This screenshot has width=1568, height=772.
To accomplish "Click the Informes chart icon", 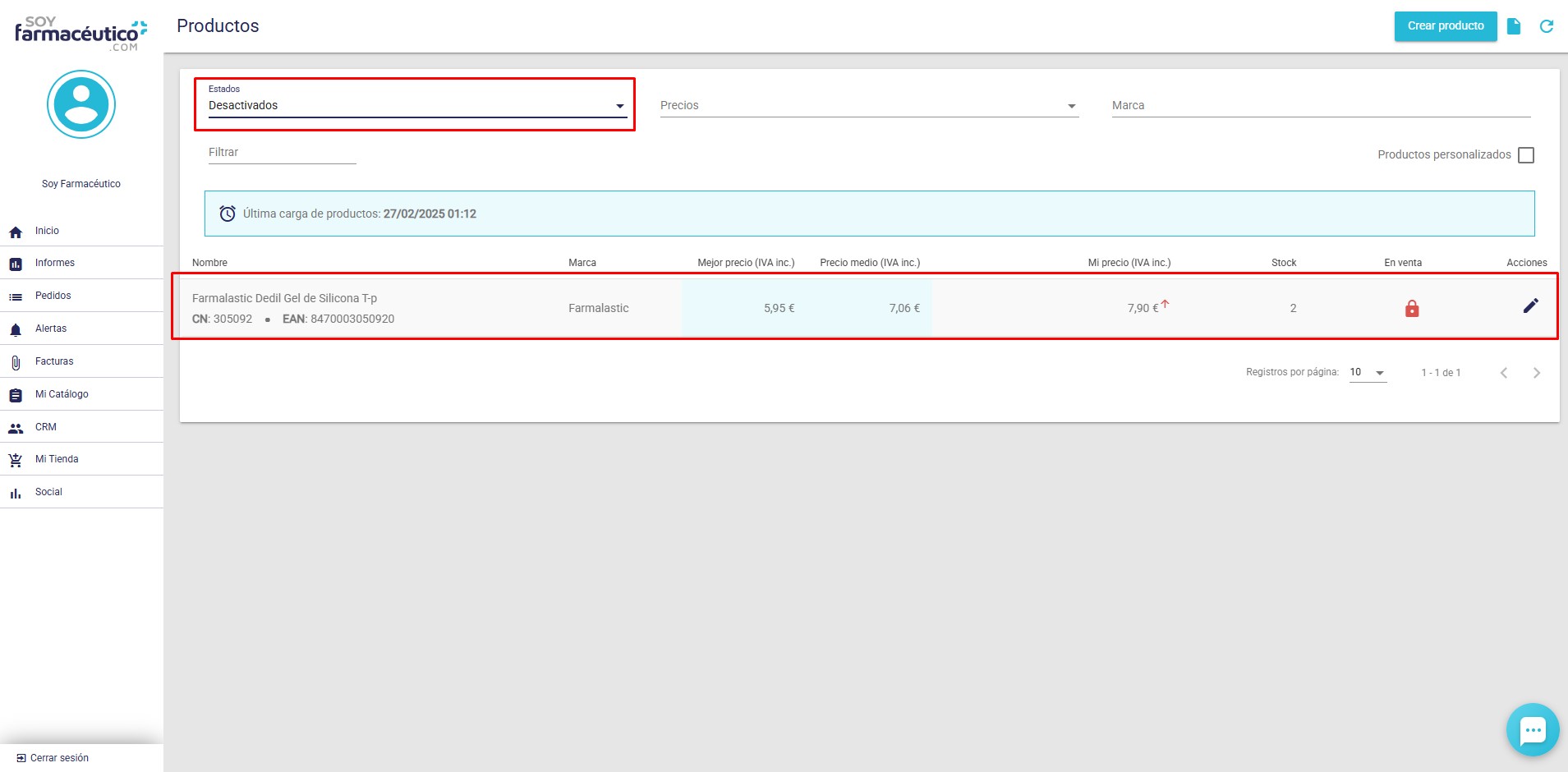I will 16,264.
